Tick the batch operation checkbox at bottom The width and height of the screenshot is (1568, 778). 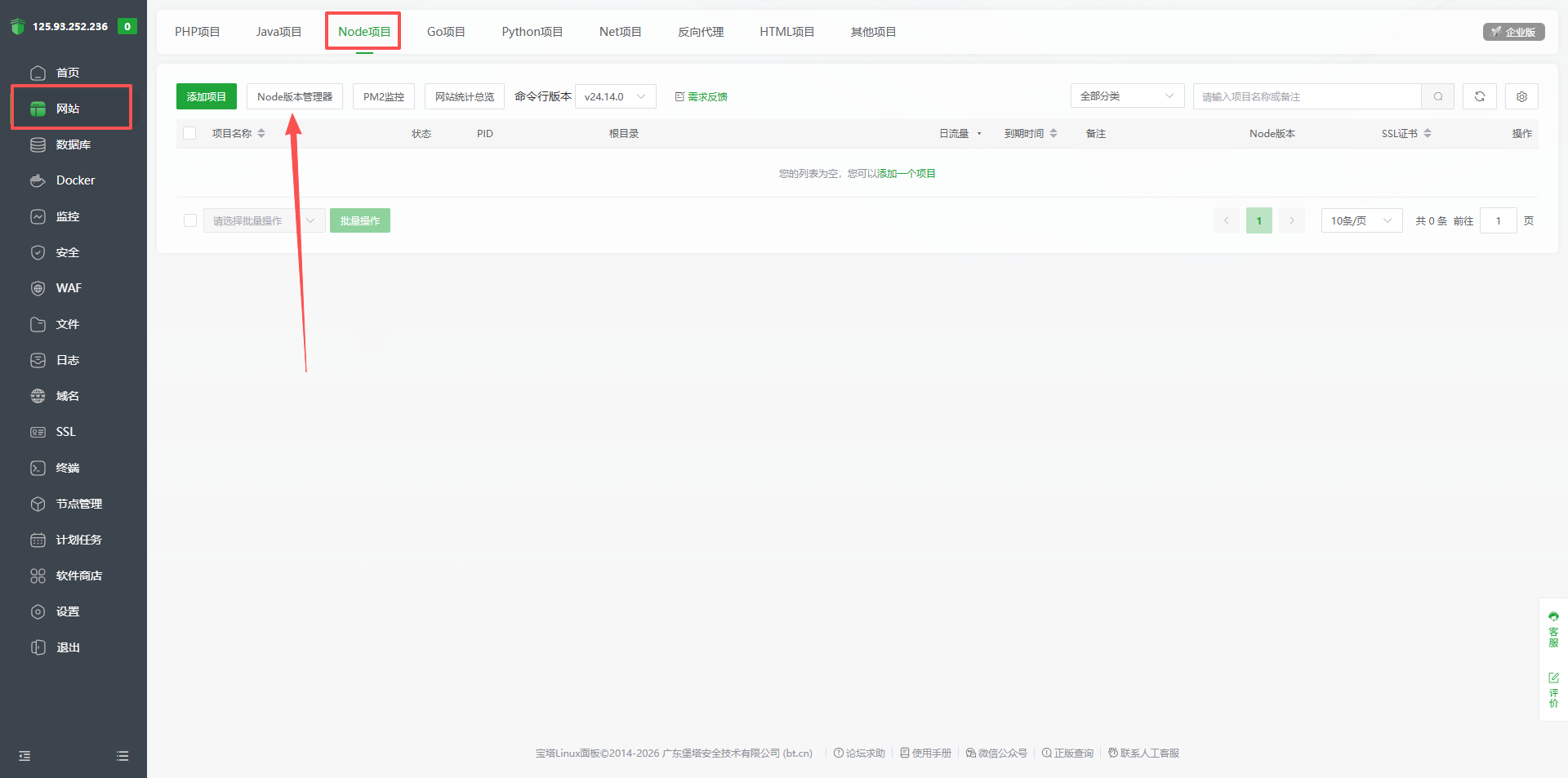[x=189, y=220]
